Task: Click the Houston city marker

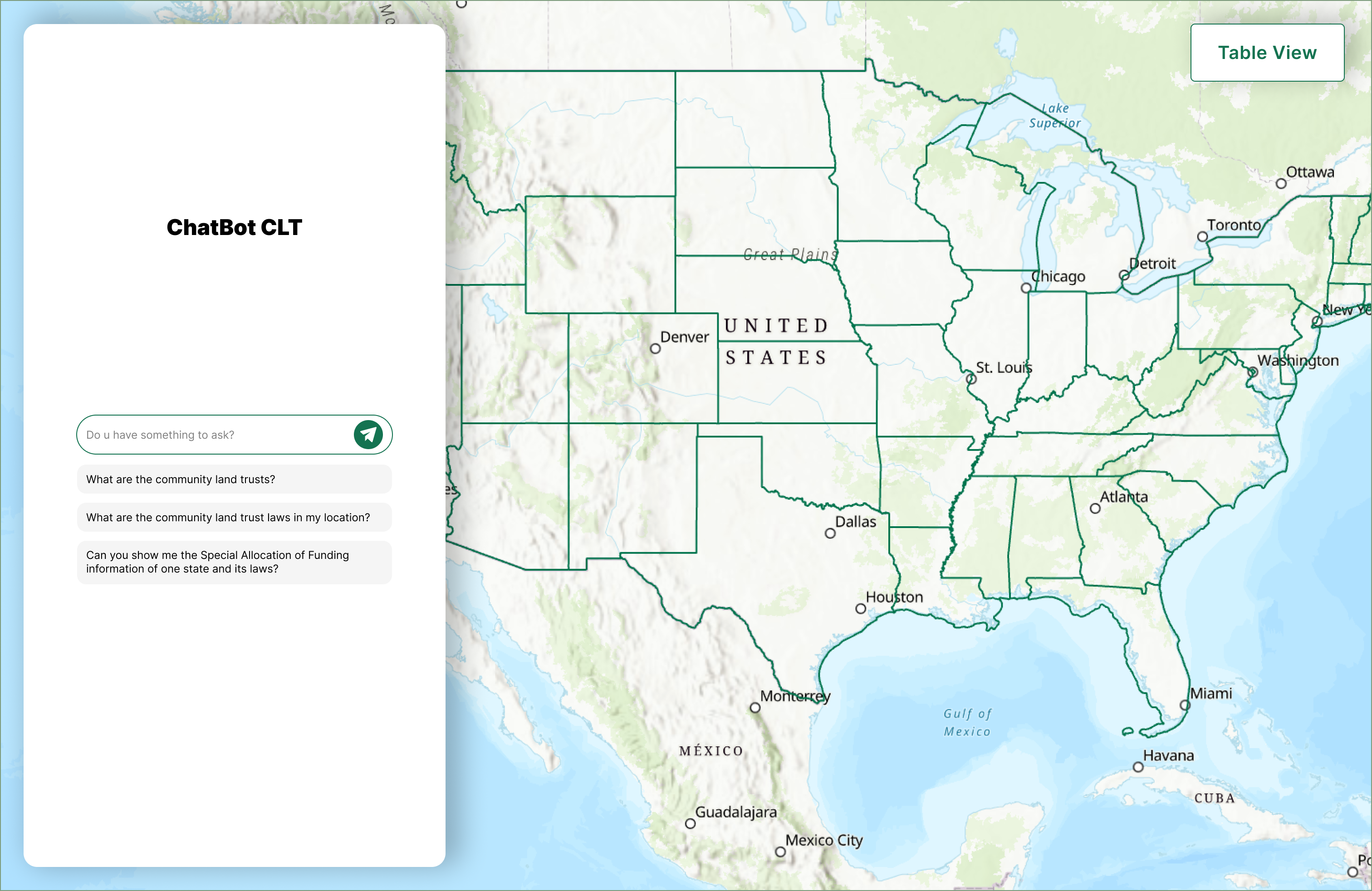Action: coord(860,609)
